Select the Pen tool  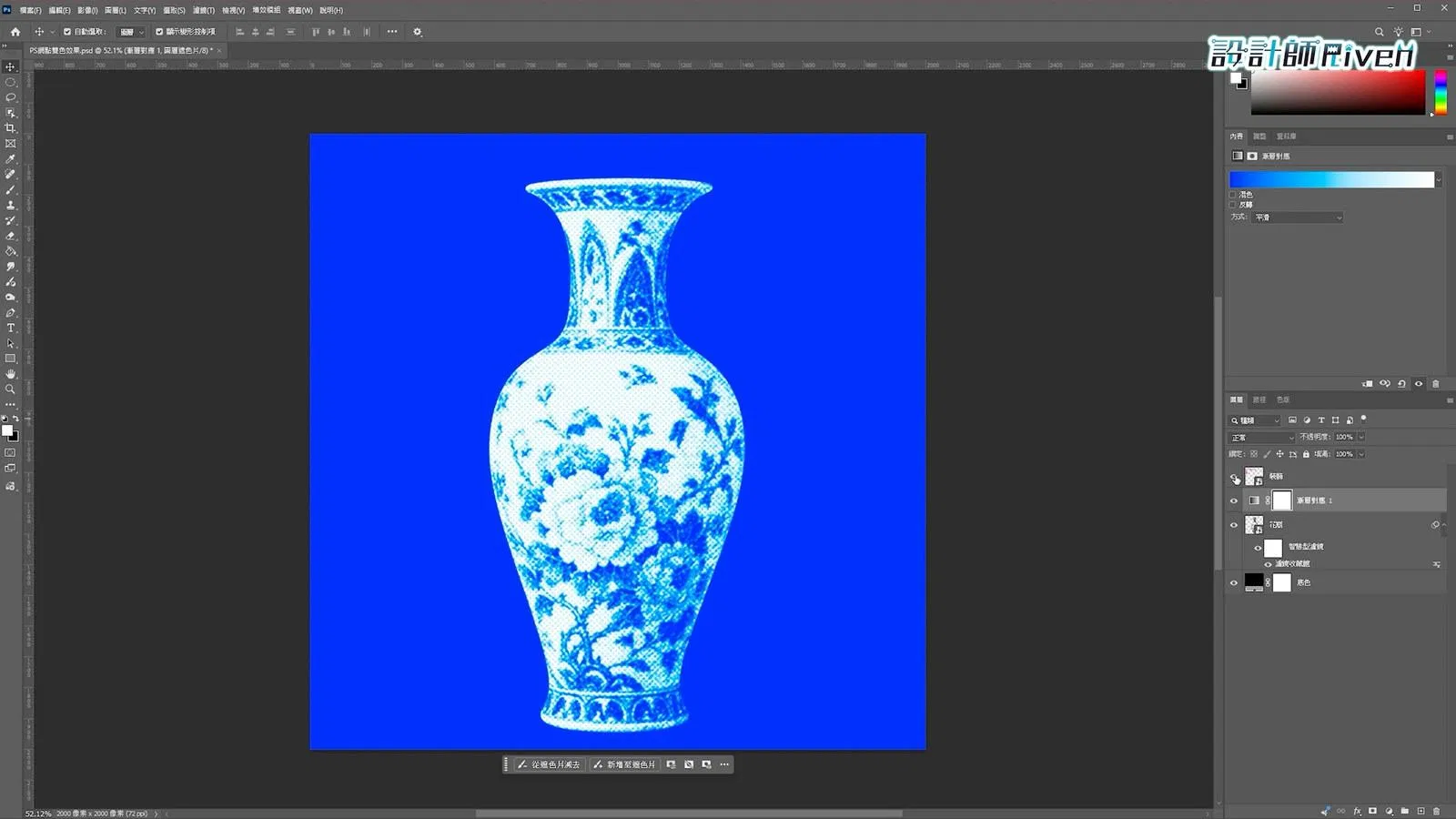click(x=11, y=312)
